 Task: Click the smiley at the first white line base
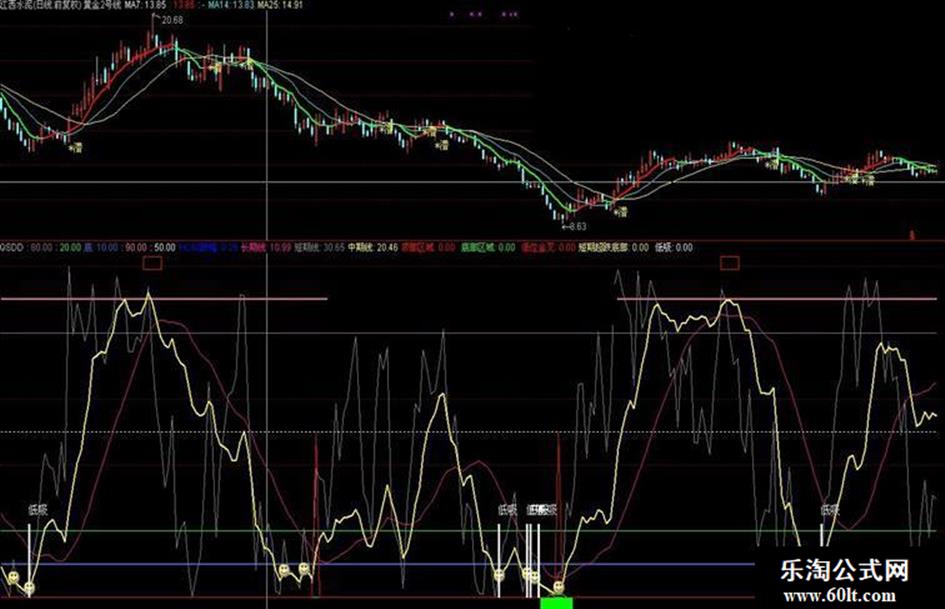coord(29,587)
